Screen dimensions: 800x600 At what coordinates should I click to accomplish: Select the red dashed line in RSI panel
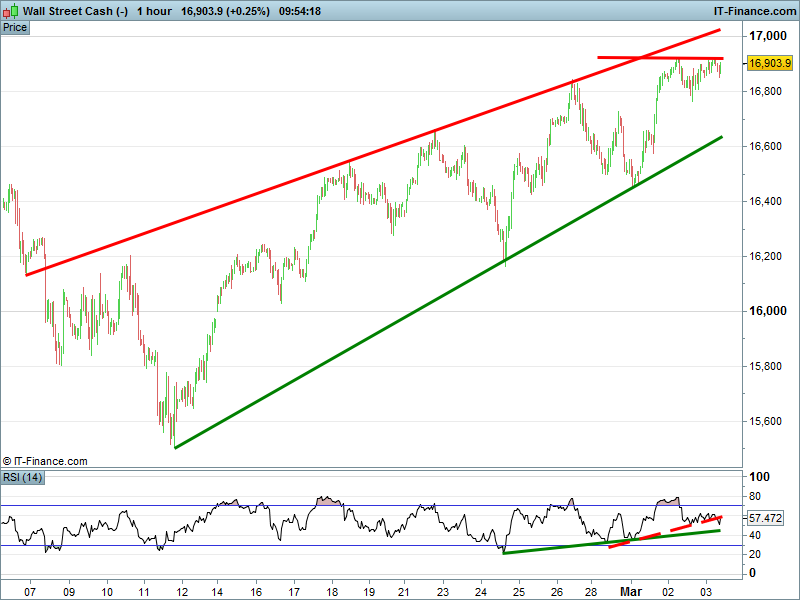[x=665, y=532]
